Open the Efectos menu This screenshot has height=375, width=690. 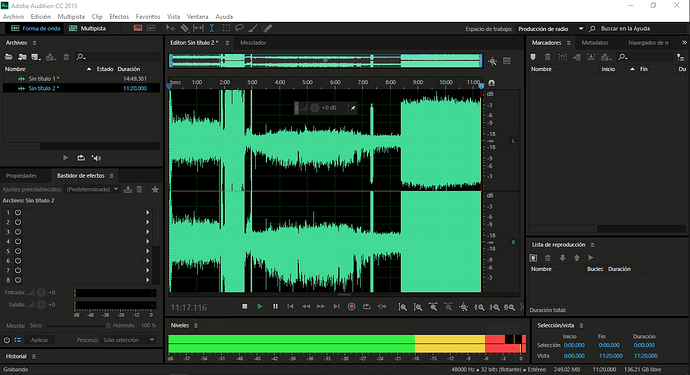coord(119,16)
